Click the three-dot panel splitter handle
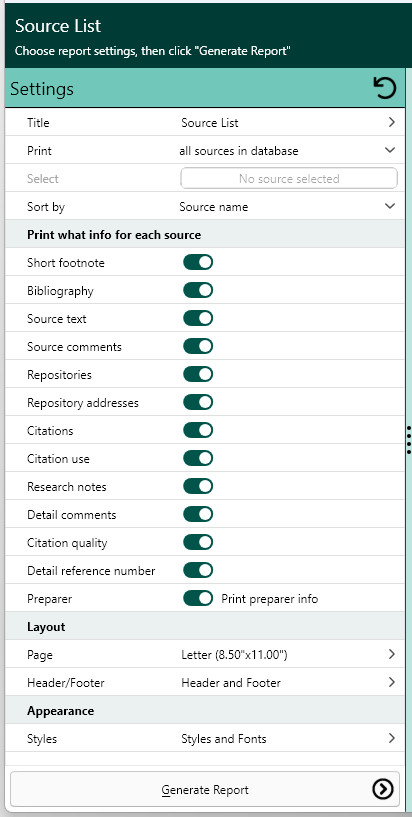This screenshot has height=817, width=412. click(409, 439)
